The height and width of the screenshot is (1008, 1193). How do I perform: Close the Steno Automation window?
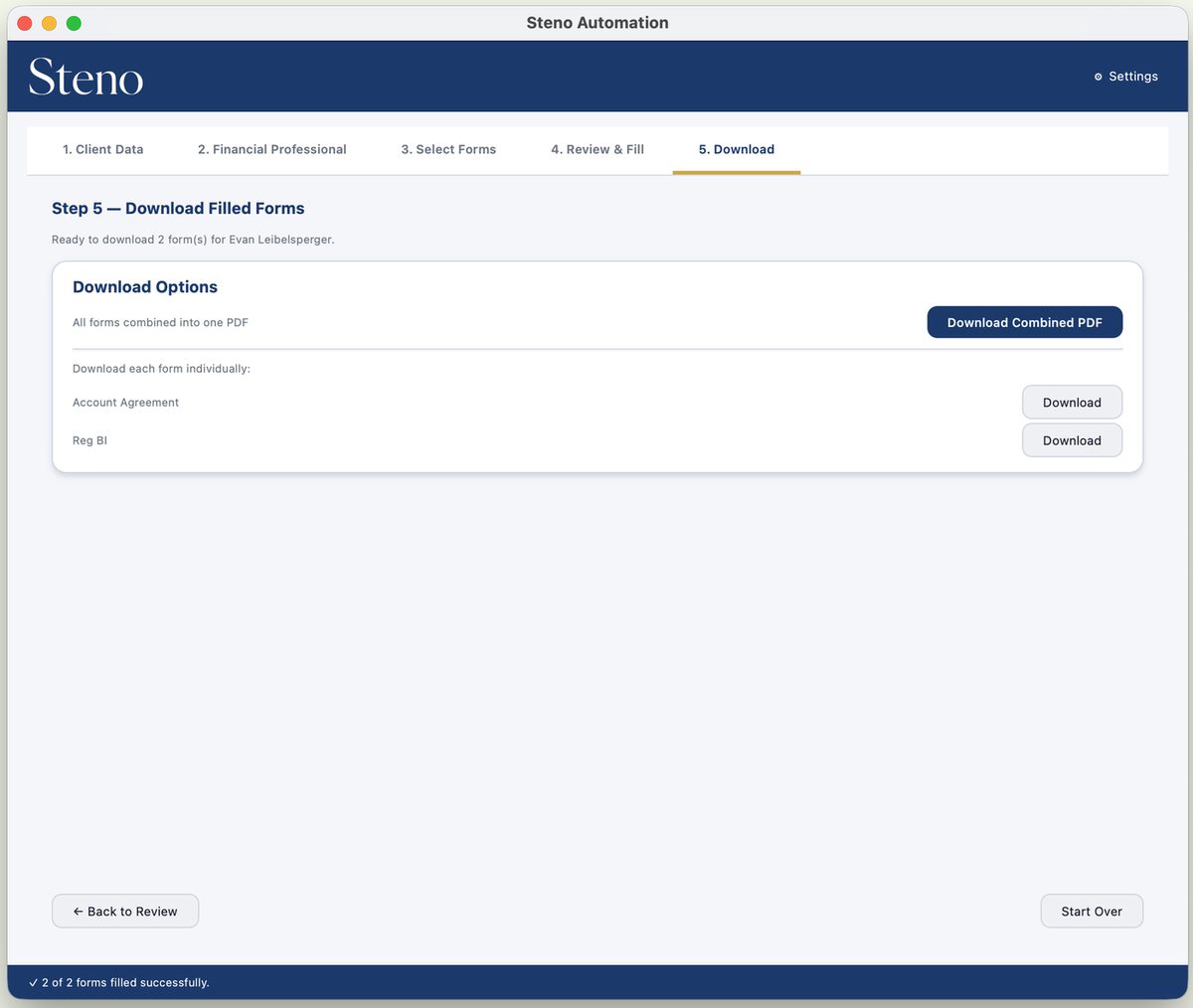coord(25,23)
